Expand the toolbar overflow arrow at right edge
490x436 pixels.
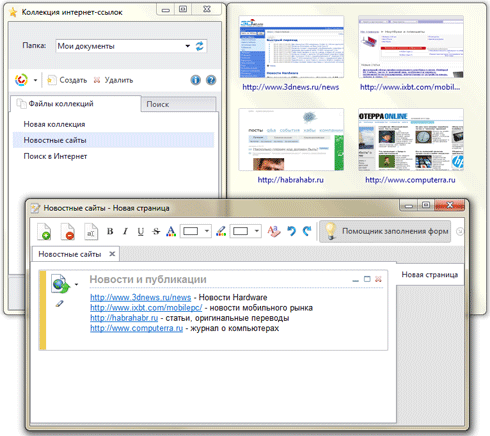coord(460,231)
